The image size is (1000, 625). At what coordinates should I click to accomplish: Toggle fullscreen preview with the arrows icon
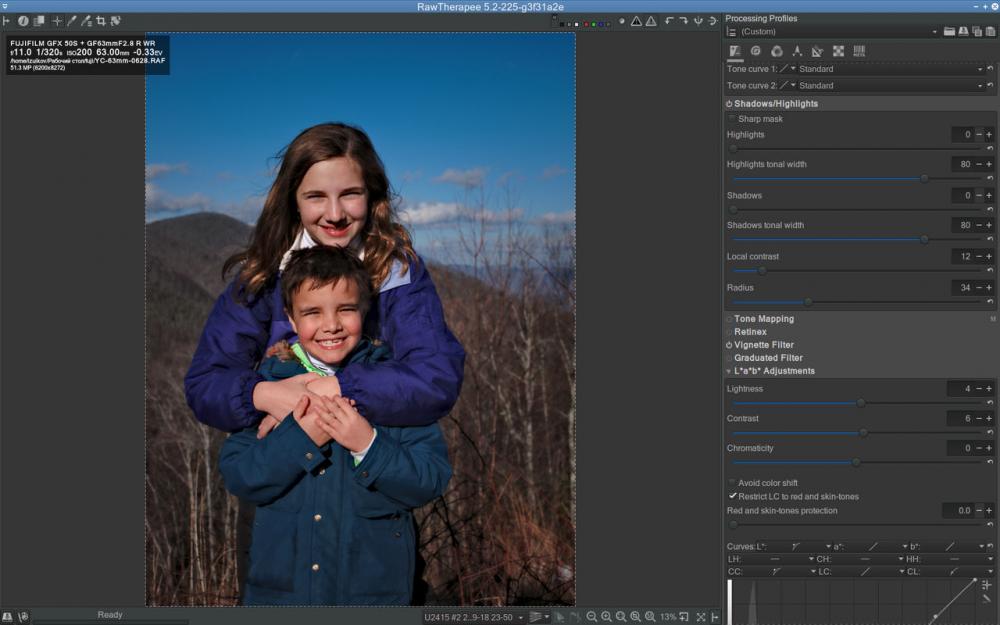pos(701,617)
